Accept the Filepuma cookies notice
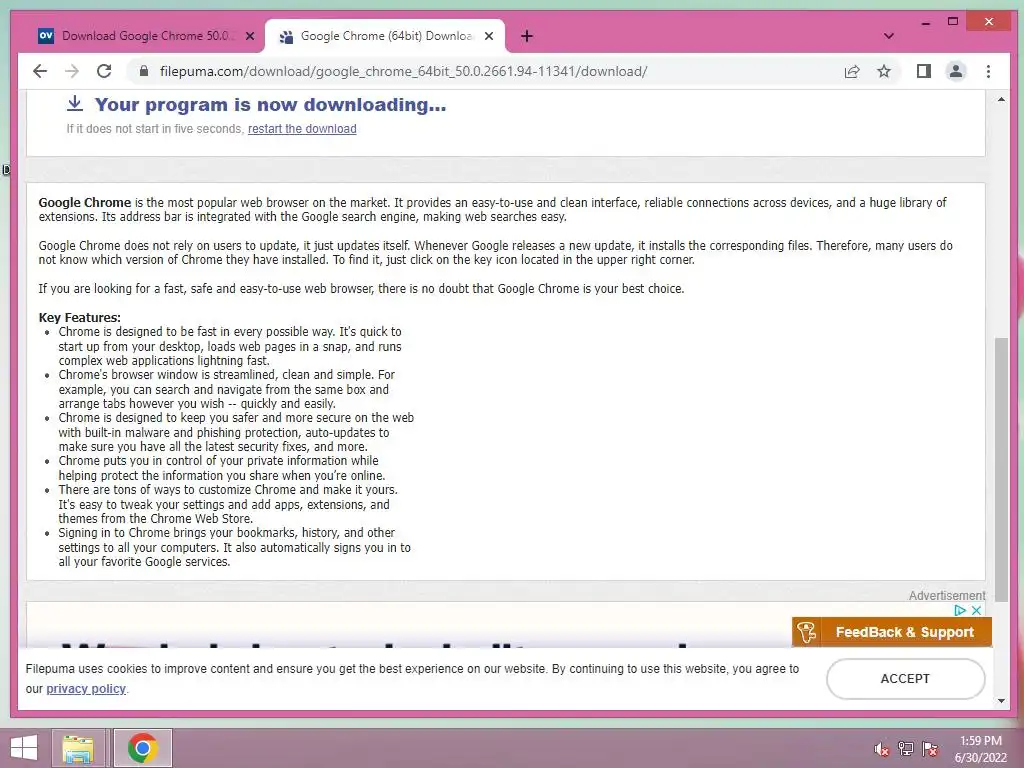 [x=905, y=679]
